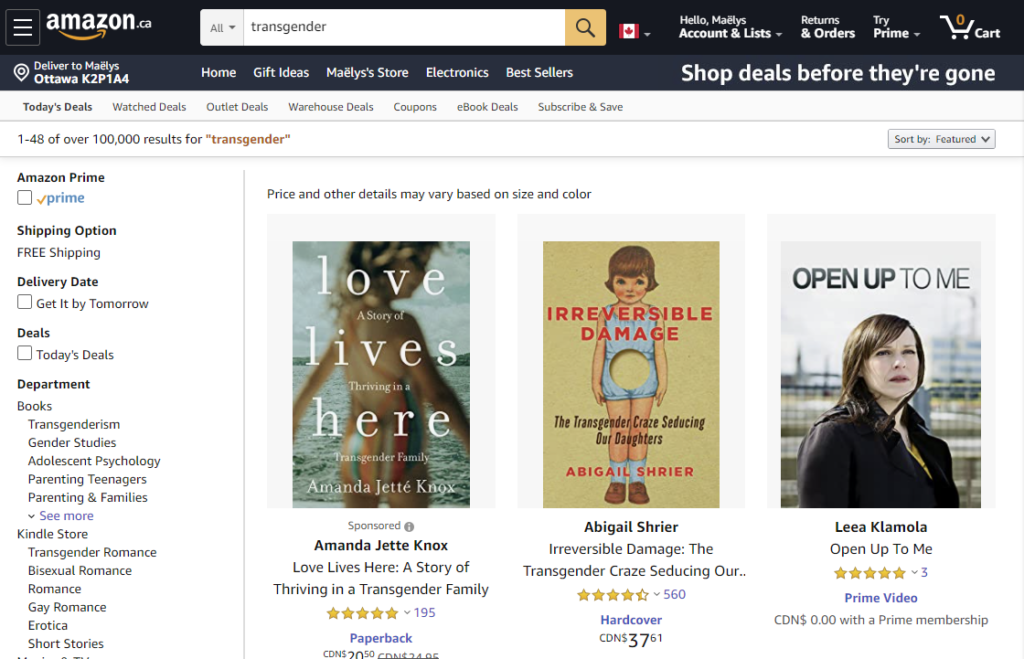This screenshot has height=659, width=1024.
Task: Open the Electronics nav item
Action: coord(457,72)
